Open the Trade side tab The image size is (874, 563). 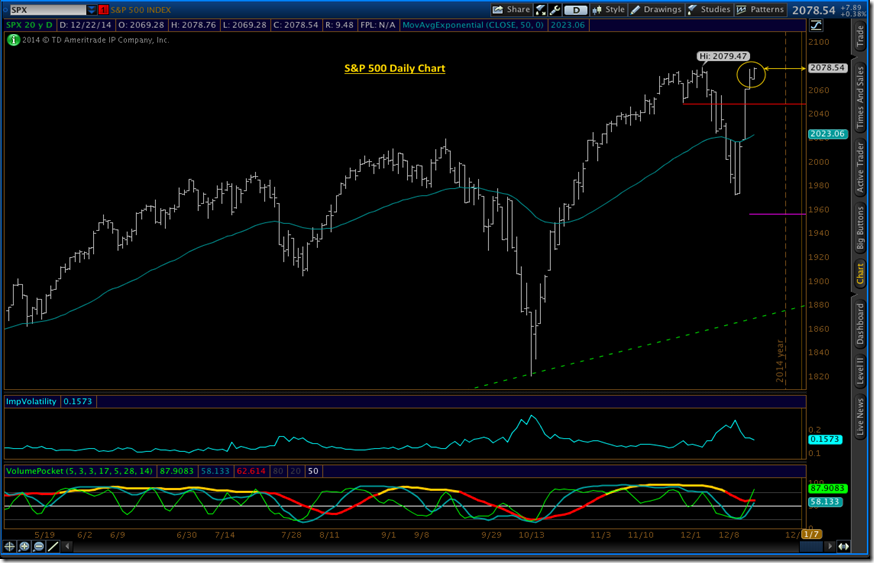(x=860, y=36)
